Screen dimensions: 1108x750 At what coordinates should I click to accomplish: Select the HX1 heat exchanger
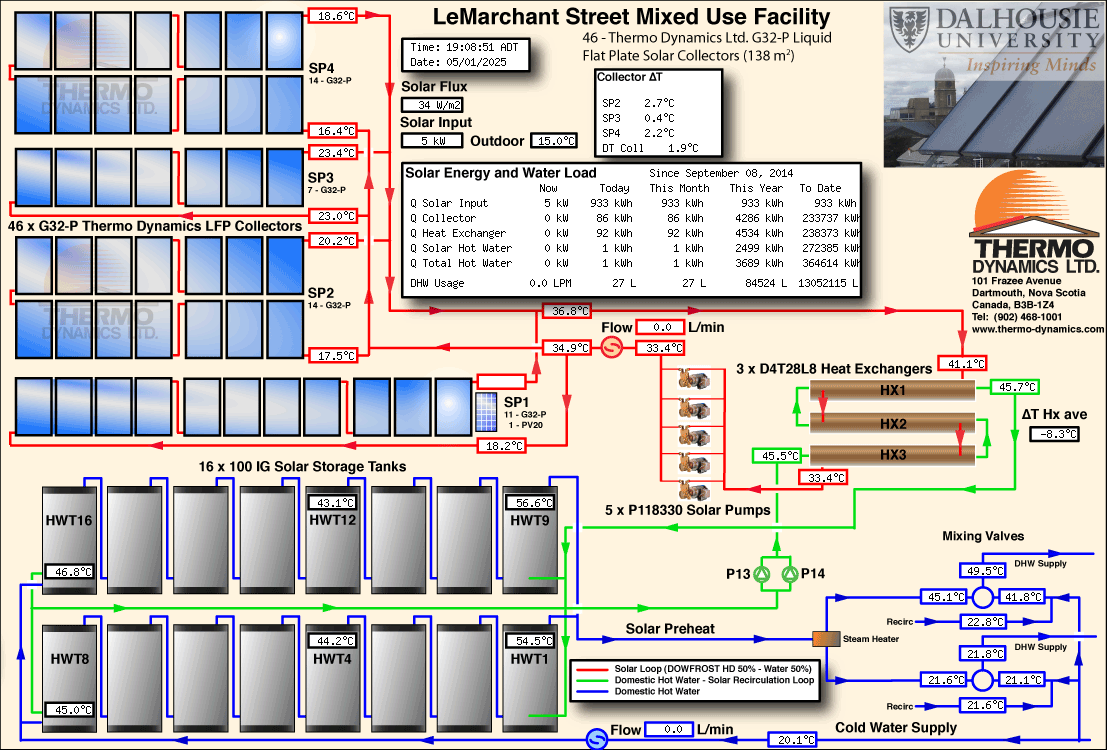892,390
